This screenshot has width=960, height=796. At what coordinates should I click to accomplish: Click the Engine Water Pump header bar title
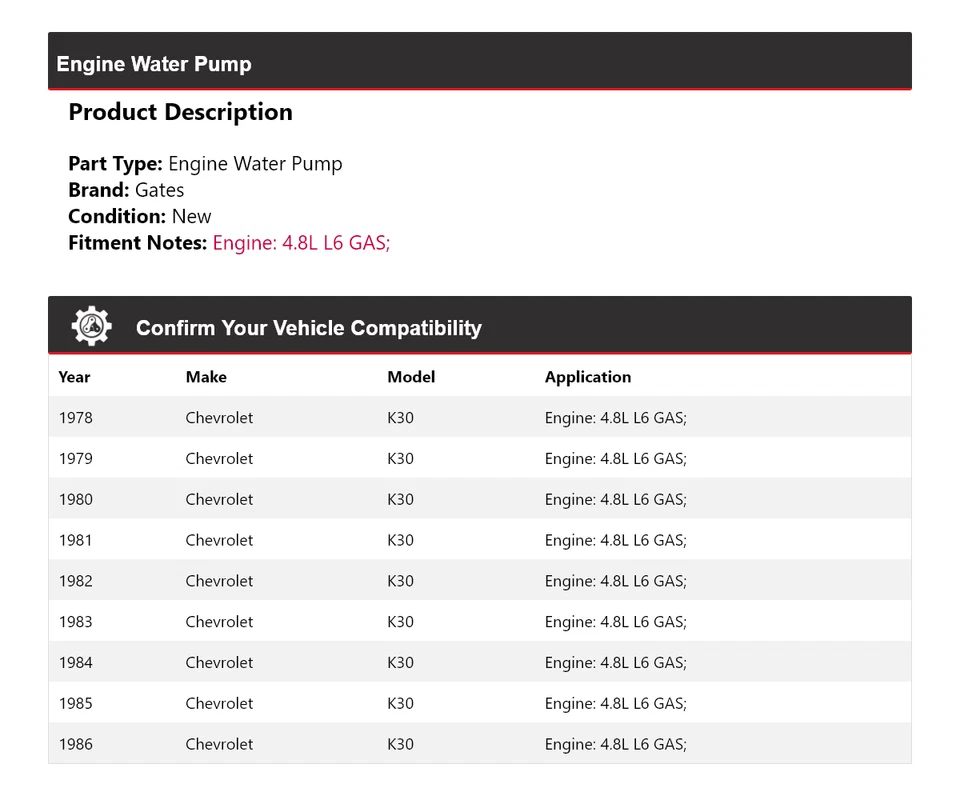click(154, 64)
